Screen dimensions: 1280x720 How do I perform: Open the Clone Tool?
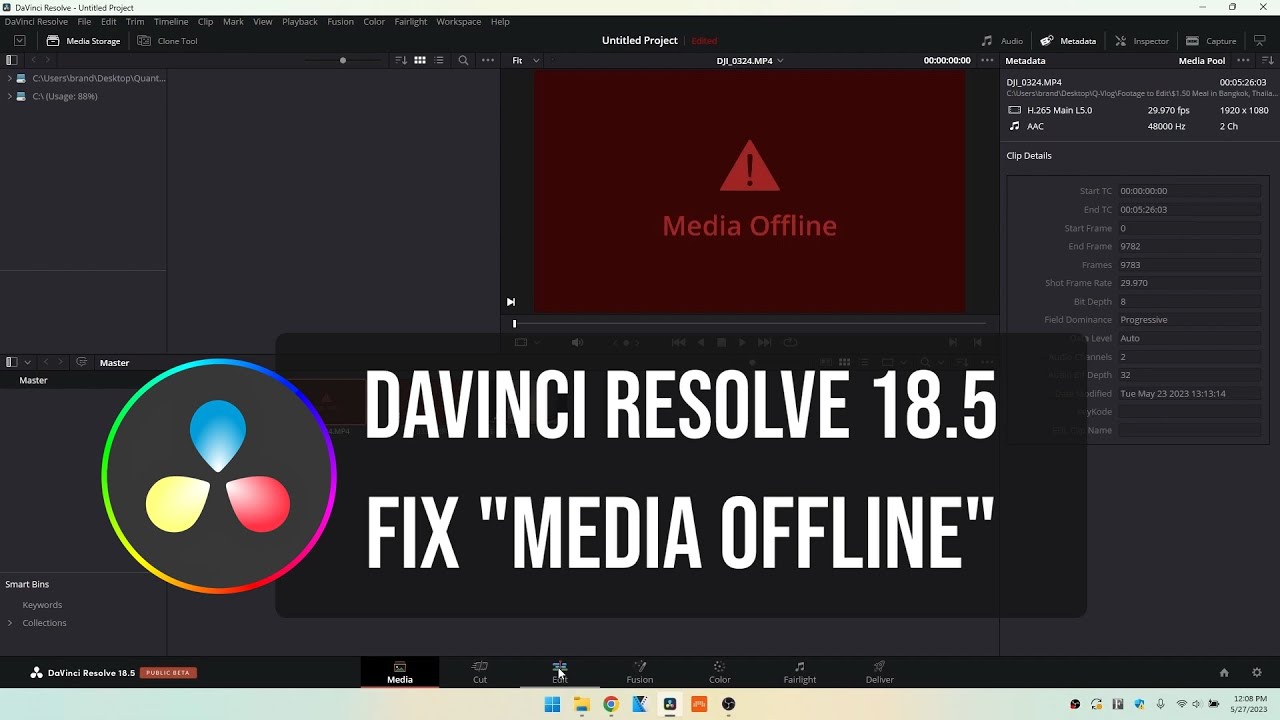coord(167,41)
